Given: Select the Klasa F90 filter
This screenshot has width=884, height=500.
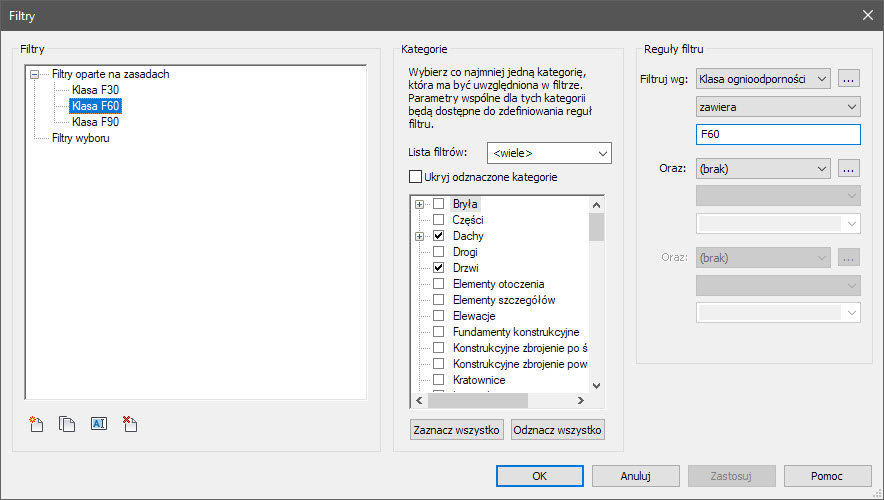Looking at the screenshot, I should pos(95,122).
